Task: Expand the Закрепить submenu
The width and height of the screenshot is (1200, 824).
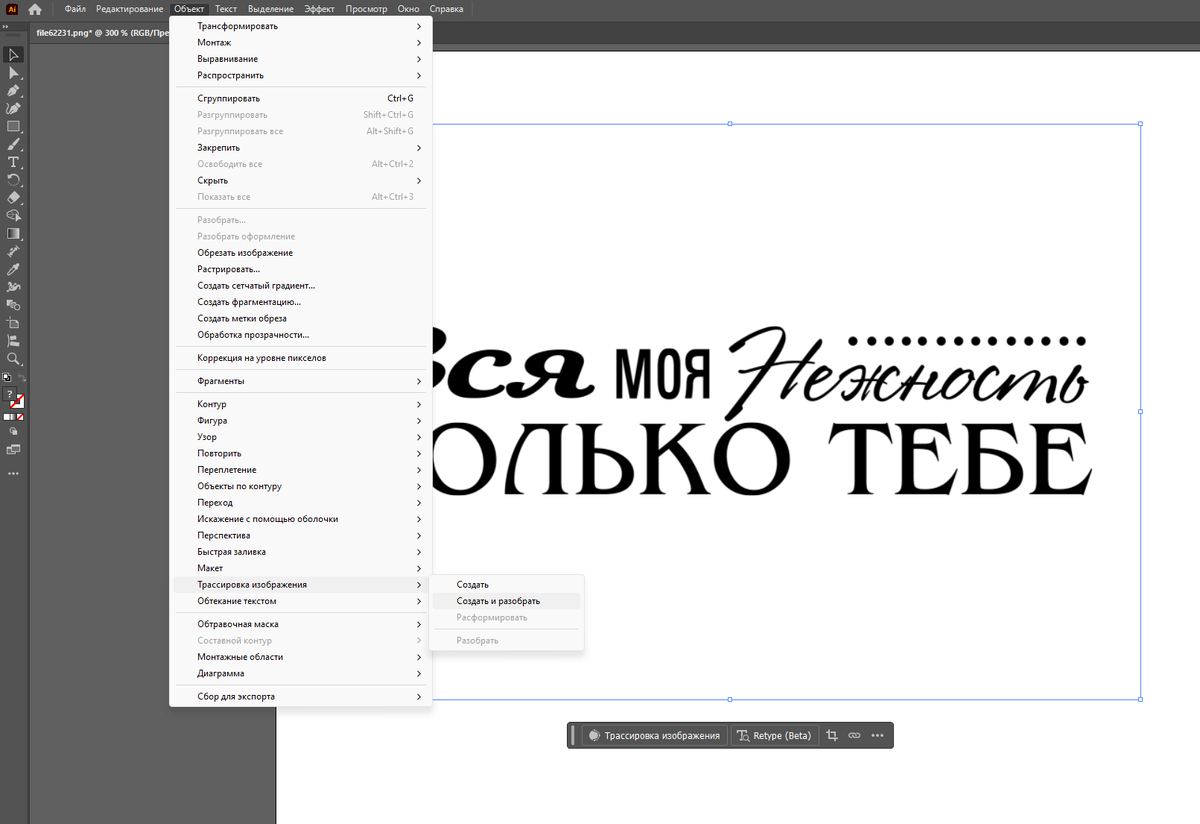Action: coord(301,148)
